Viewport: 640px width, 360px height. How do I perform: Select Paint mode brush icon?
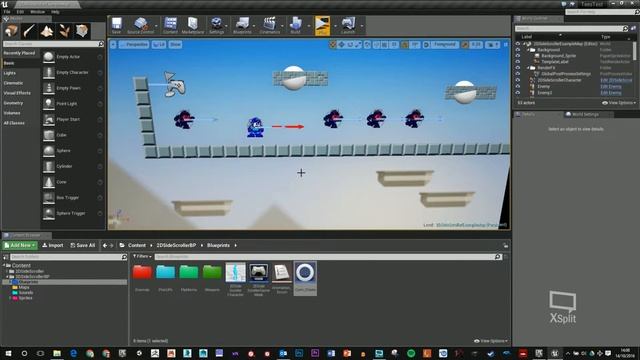[x=29, y=31]
